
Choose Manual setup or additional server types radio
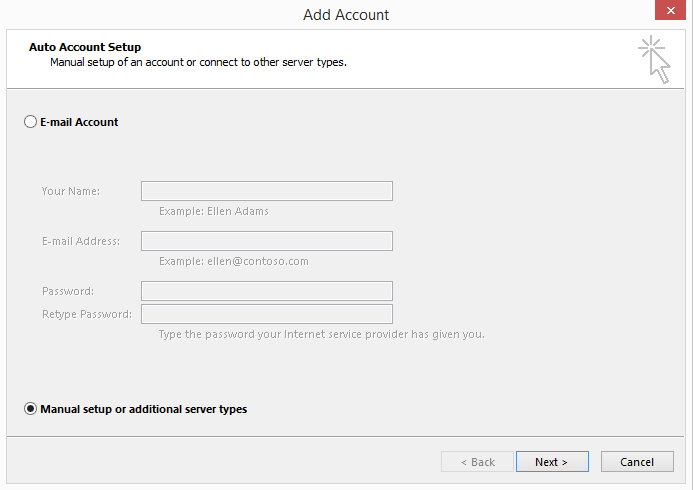30,409
